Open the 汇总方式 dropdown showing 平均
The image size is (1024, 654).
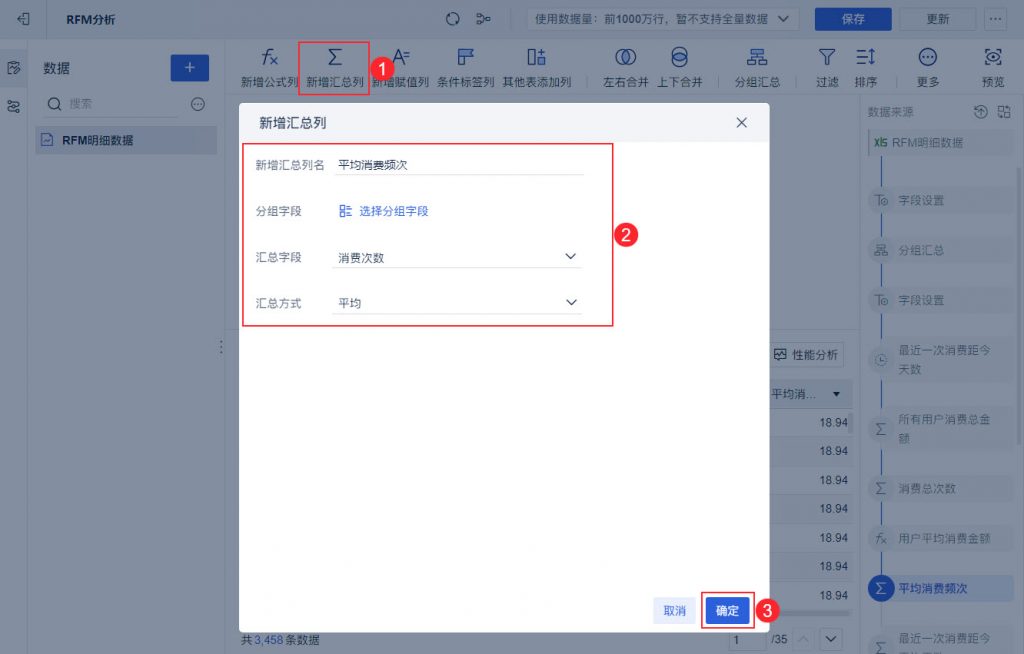(456, 303)
